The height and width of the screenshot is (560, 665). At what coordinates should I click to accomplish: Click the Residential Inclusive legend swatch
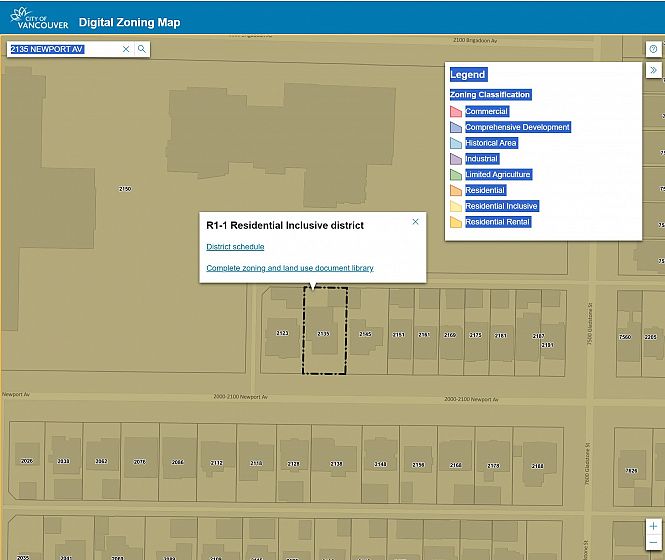456,206
